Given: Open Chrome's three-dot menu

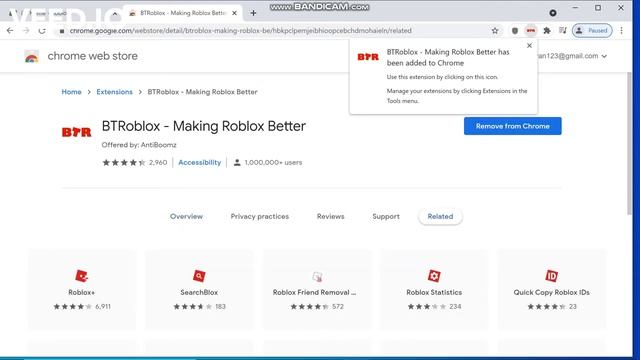Looking at the screenshot, I should coord(622,31).
